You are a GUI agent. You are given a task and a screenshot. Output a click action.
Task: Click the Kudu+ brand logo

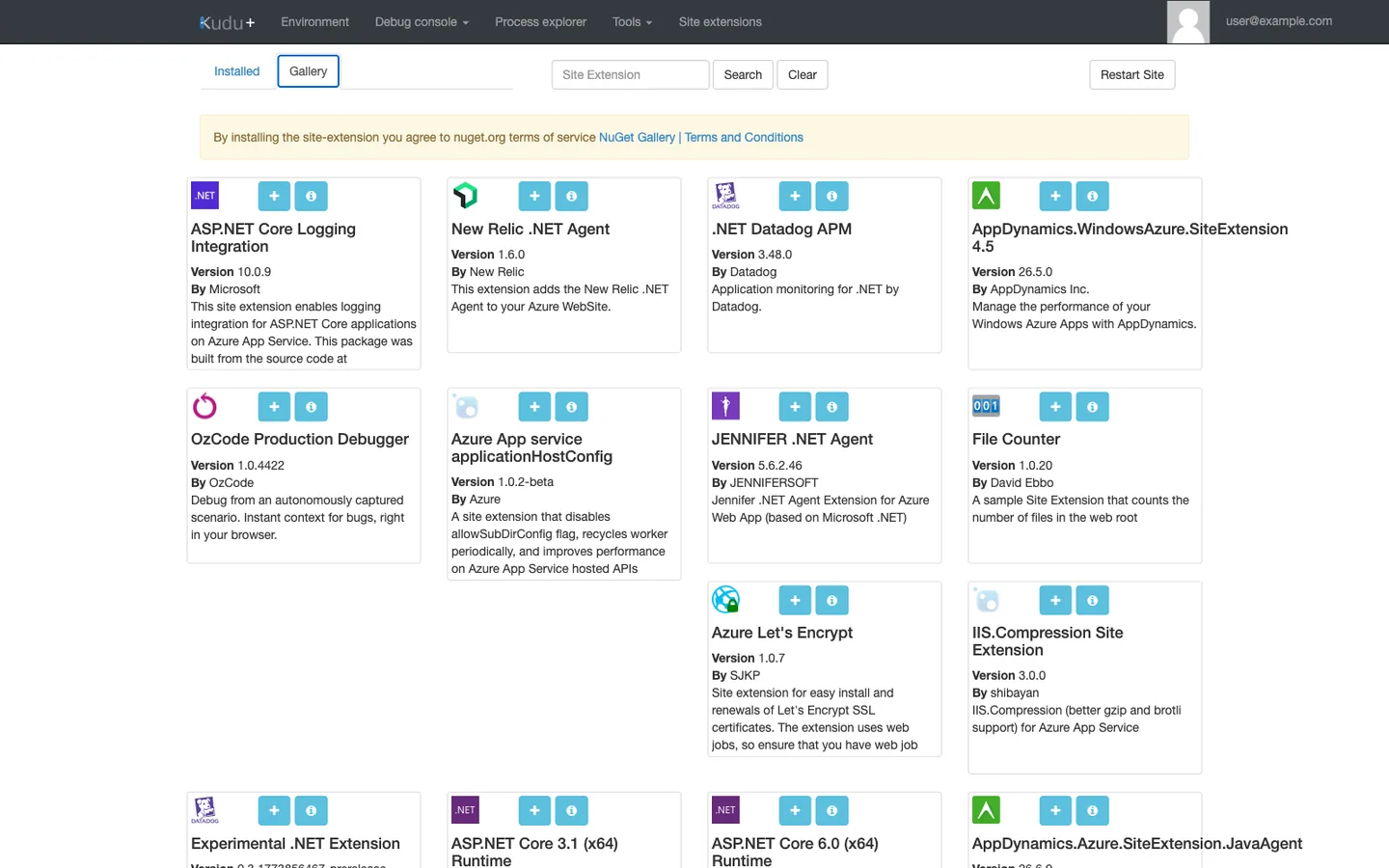pos(227,22)
